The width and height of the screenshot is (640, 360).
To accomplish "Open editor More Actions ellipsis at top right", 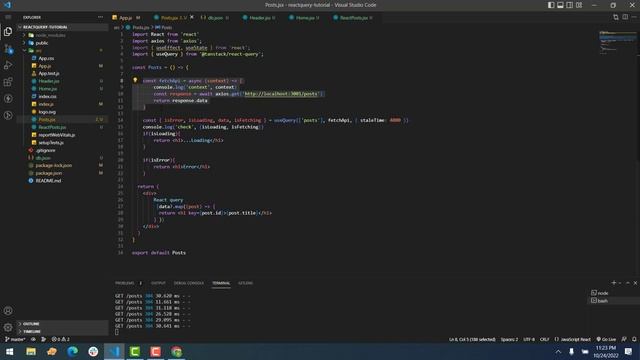I will point(634,17).
